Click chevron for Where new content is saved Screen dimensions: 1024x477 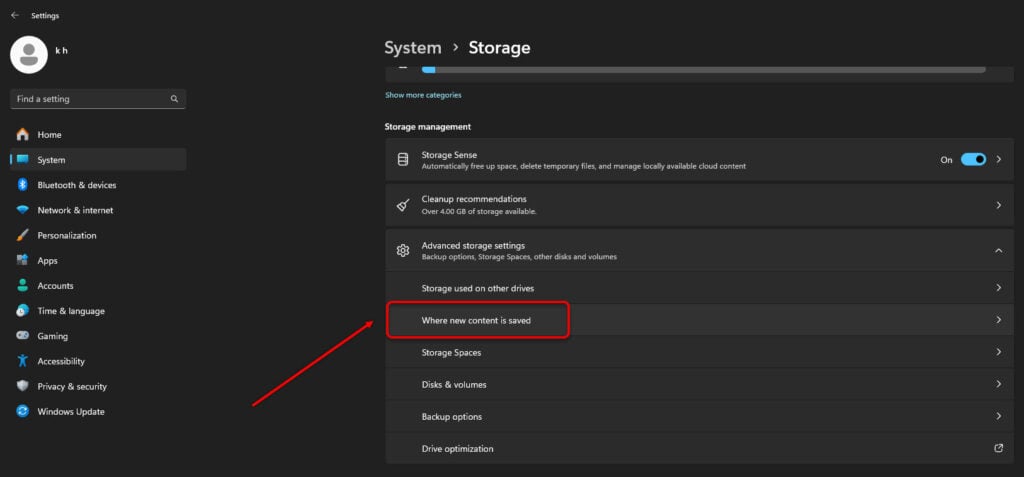point(999,320)
